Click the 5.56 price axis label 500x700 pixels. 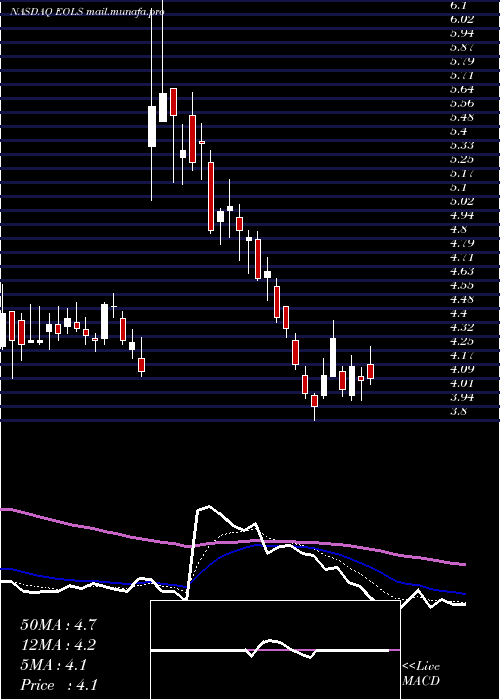462,103
